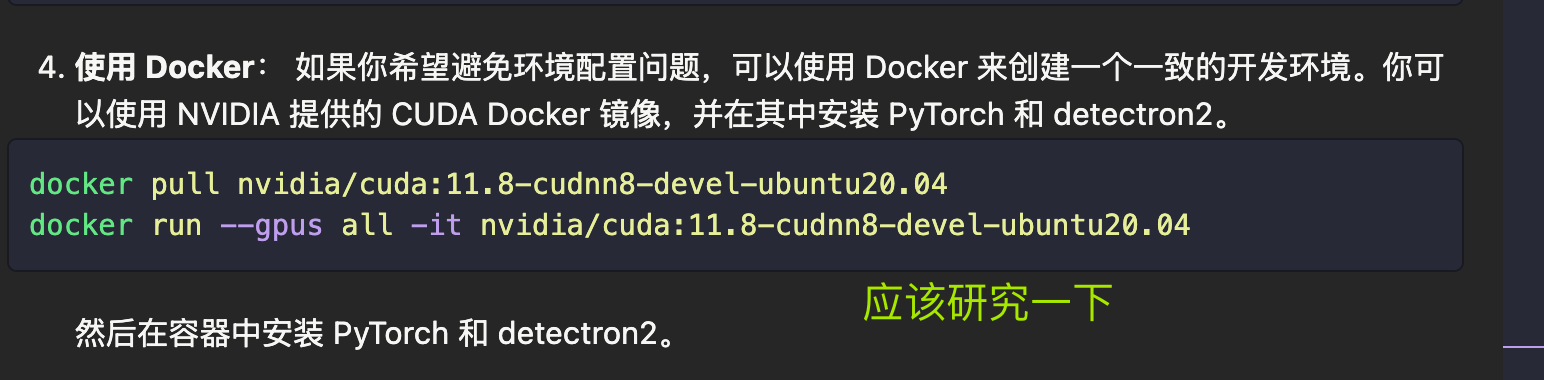Click the sentence '然后在容器中安装 PyTorch 和 detectron2'

tap(375, 332)
